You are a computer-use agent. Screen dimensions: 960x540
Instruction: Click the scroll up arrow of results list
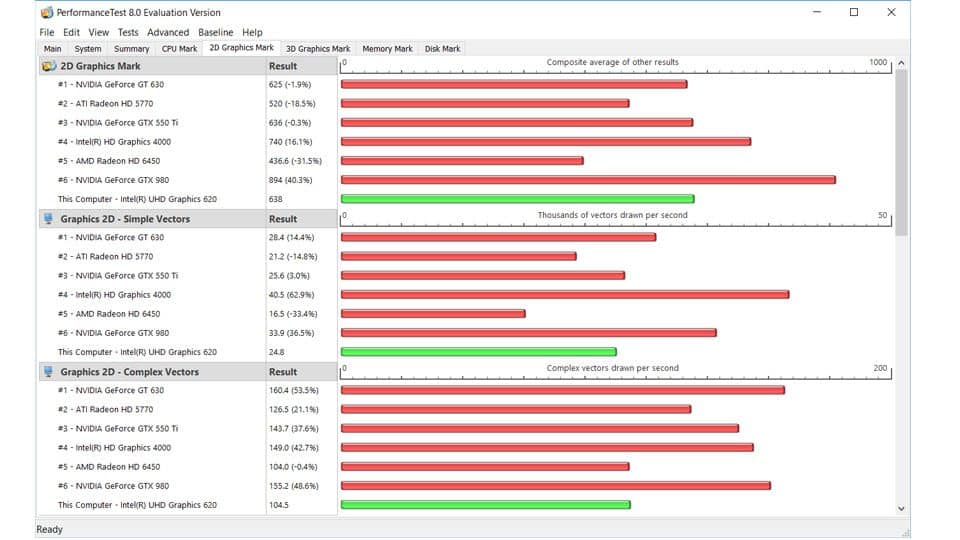901,63
